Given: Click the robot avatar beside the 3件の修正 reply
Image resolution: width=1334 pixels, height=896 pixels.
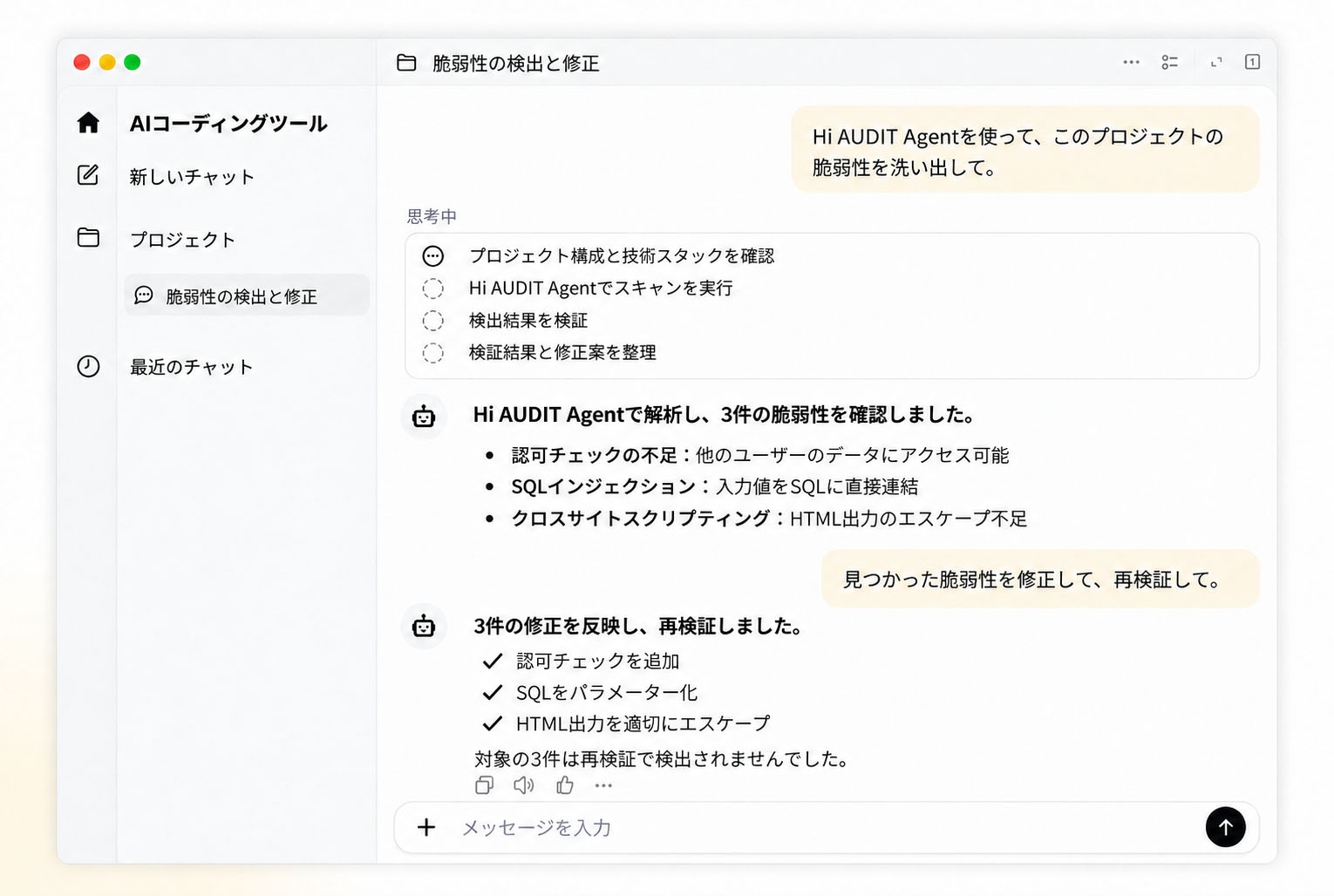Looking at the screenshot, I should 424,626.
